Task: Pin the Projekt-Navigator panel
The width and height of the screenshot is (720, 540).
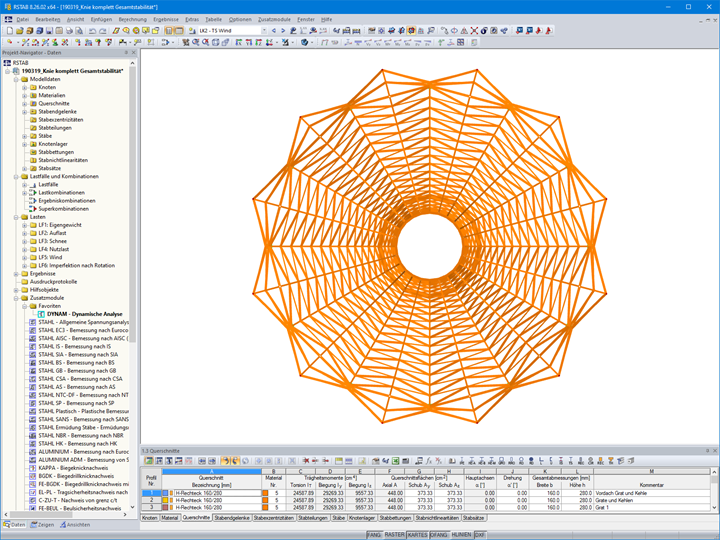Action: point(126,53)
